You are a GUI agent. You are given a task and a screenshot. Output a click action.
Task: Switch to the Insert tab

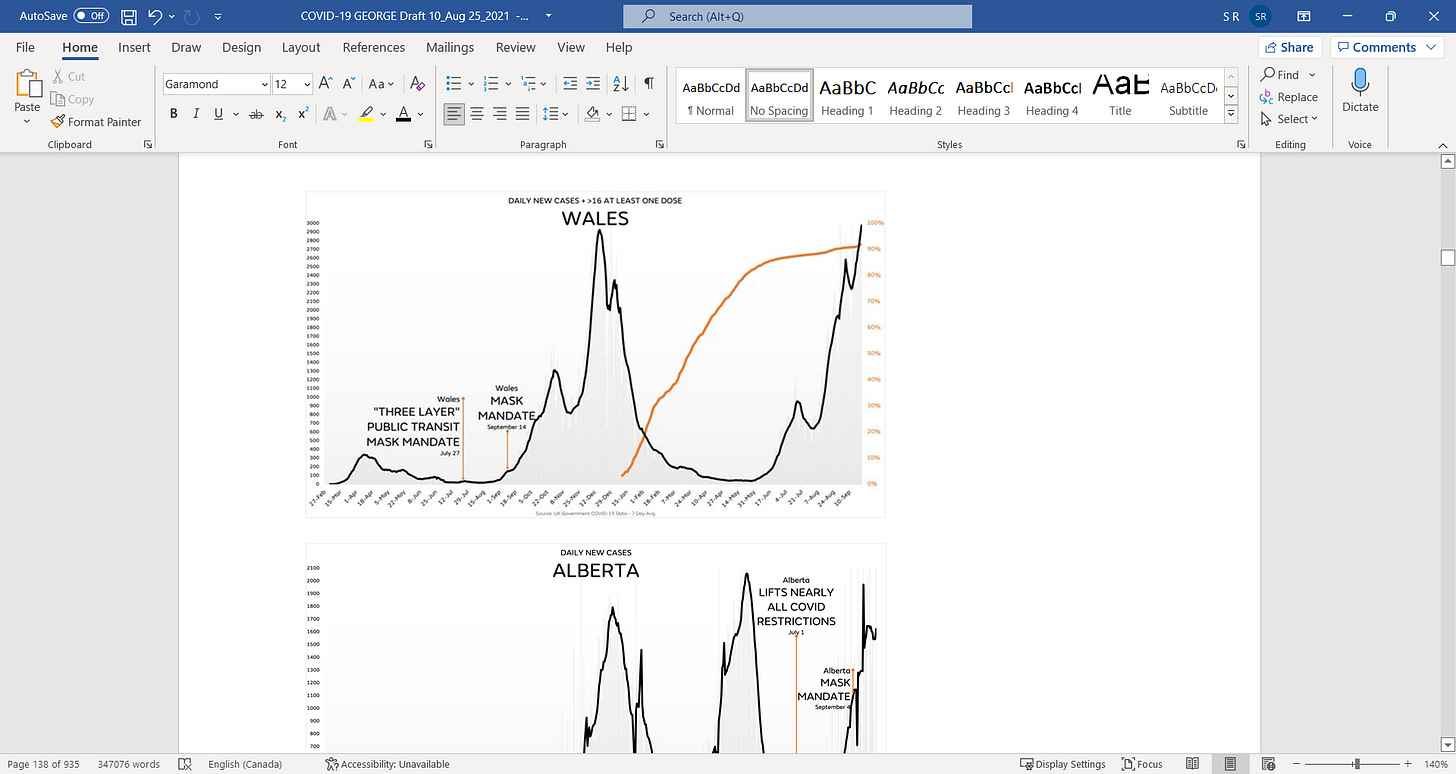click(x=134, y=47)
